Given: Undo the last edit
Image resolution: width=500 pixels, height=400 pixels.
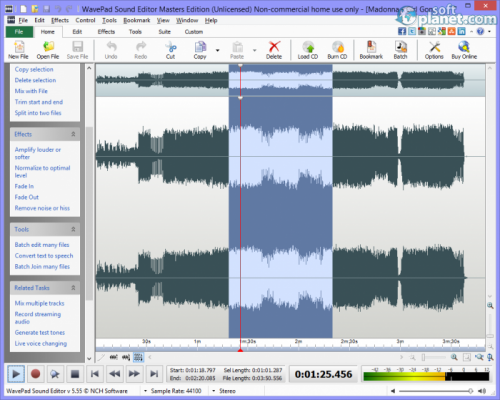Looking at the screenshot, I should [111, 50].
